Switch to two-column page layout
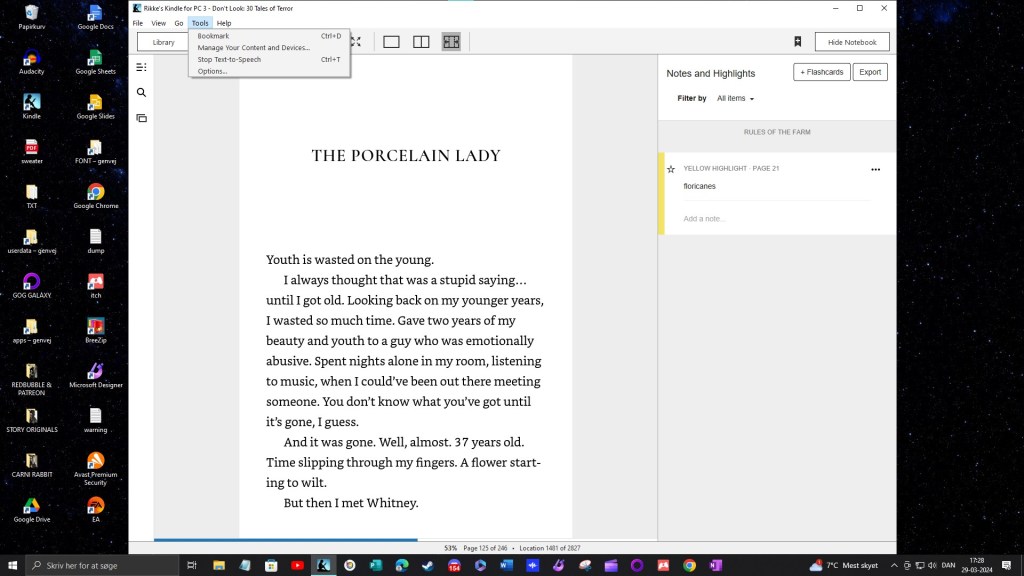Screen dimensions: 1024x576 421,42
